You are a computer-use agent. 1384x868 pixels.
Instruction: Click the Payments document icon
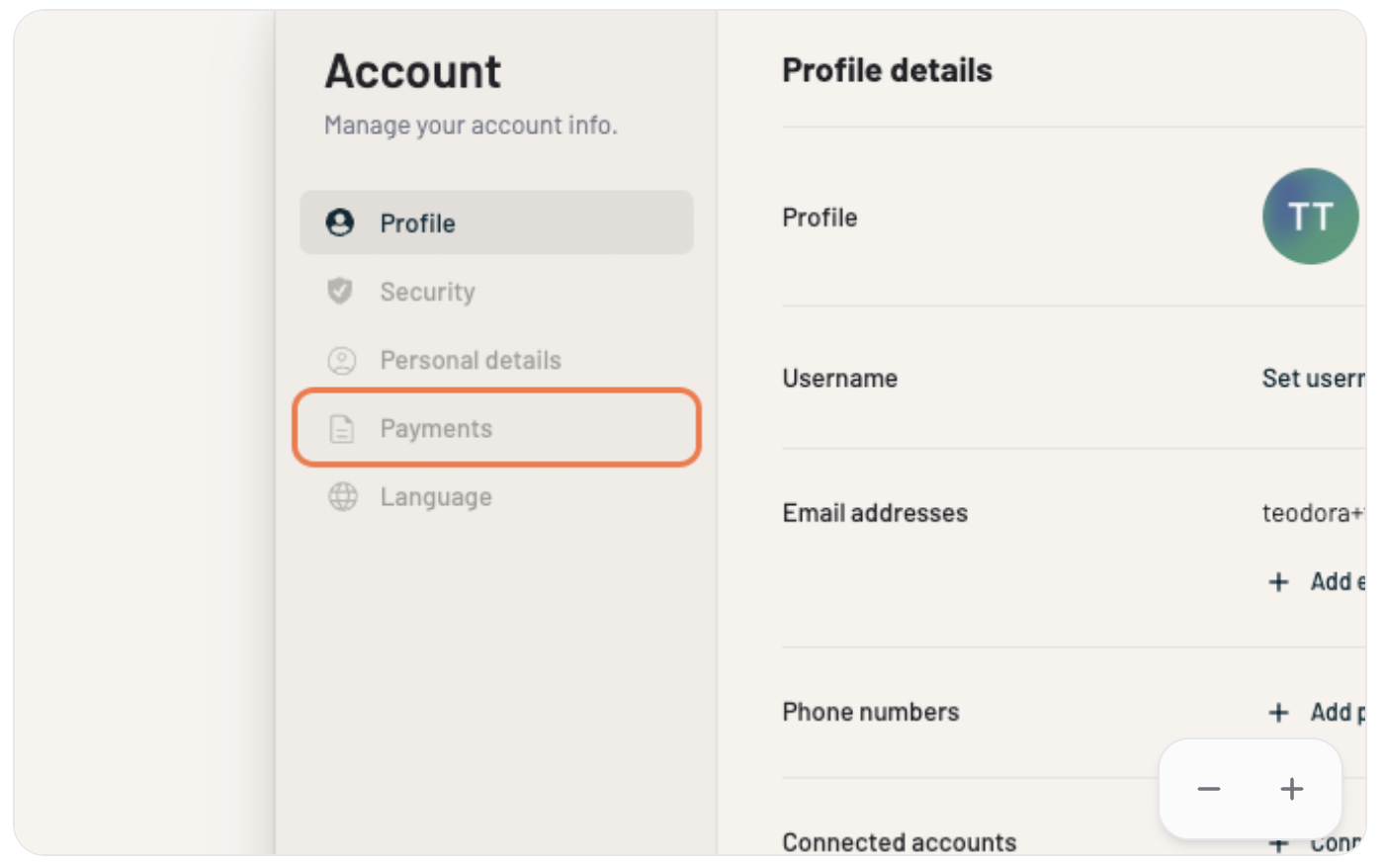pyautogui.click(x=342, y=428)
